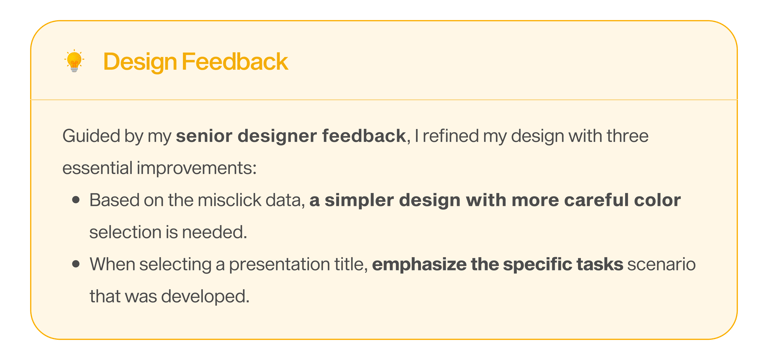
Task: Click the word "scenario" in second bullet
Action: [661, 265]
